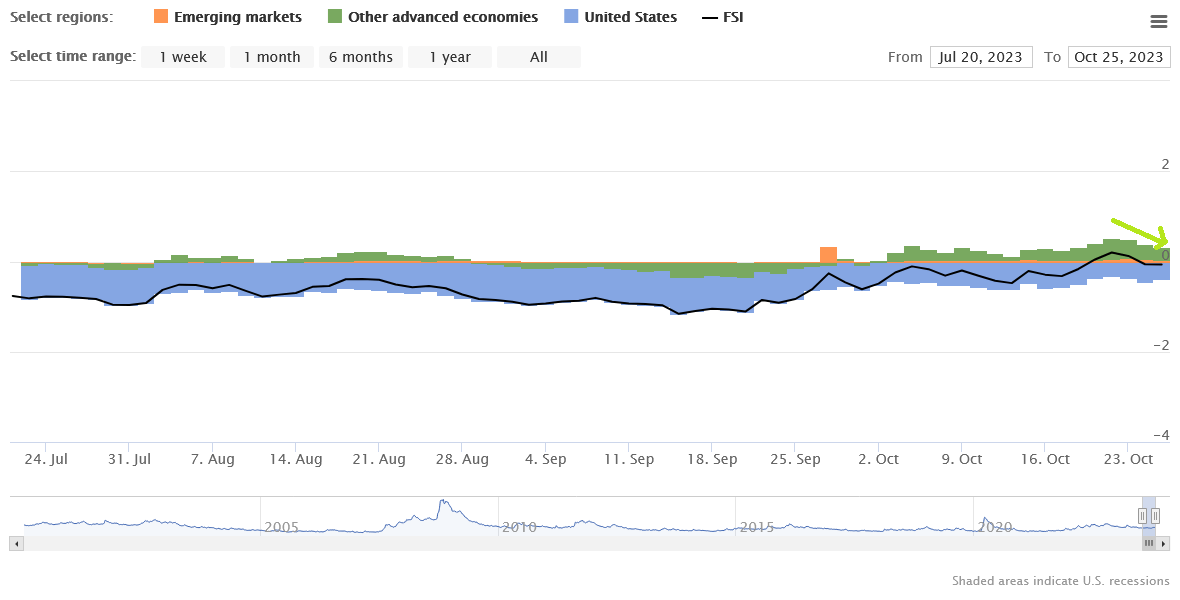Click the navigator year label 2010
The width and height of the screenshot is (1180, 600).
519,527
